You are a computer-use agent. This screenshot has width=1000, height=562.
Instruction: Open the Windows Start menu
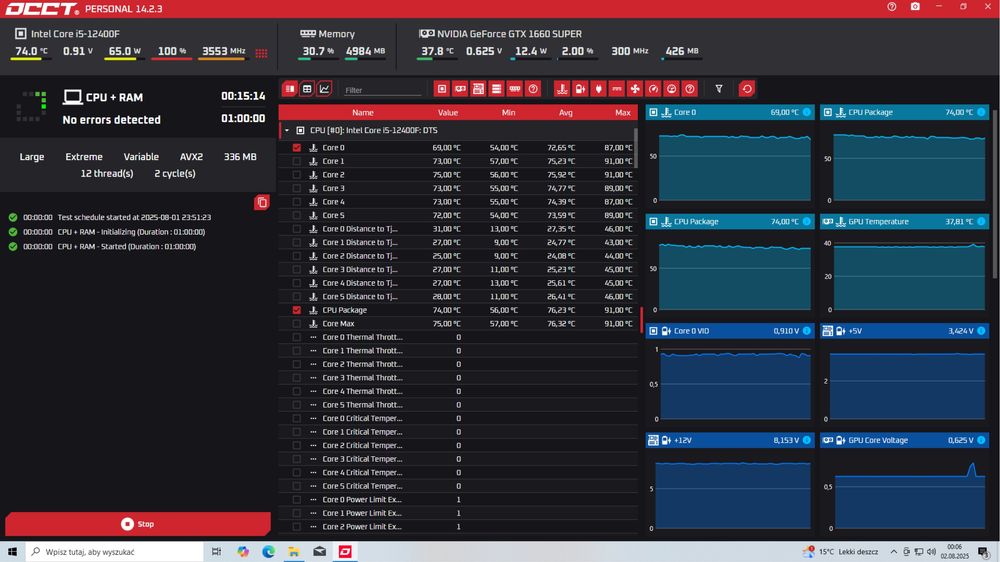[x=12, y=552]
